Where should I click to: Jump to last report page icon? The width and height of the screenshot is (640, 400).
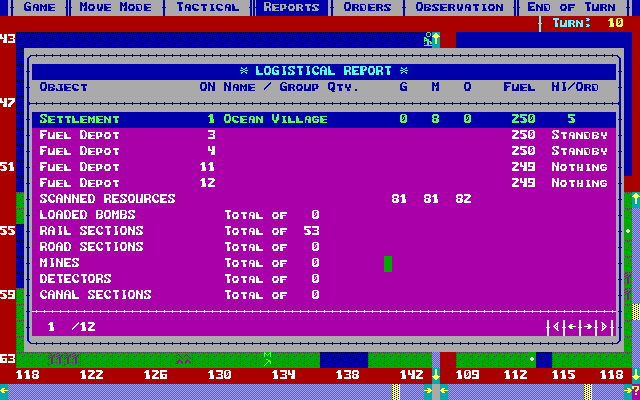(604, 327)
